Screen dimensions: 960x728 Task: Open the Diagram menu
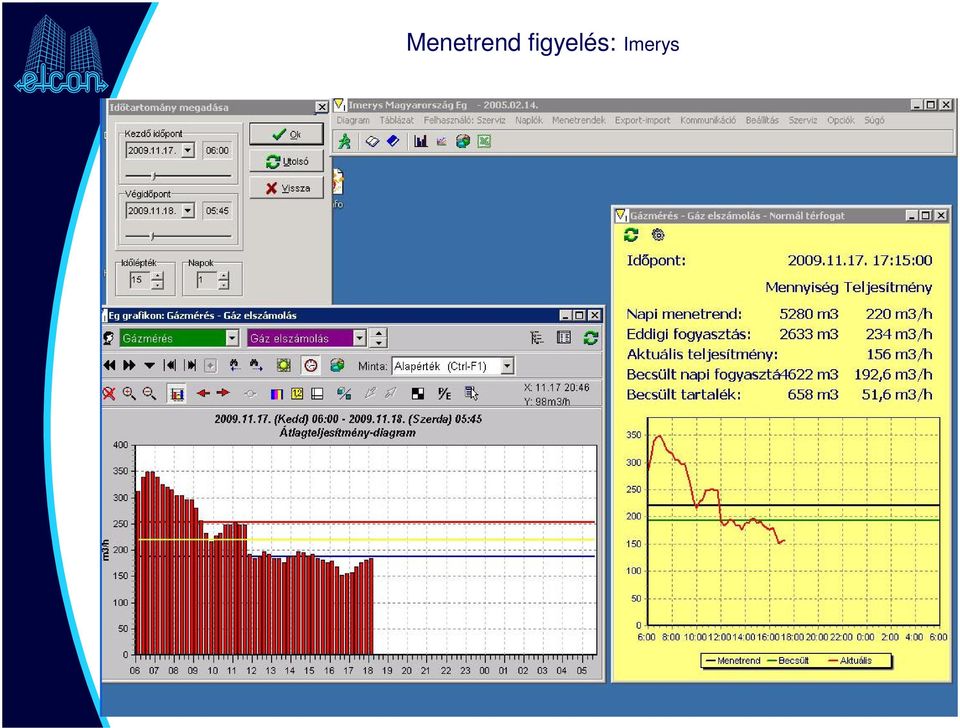coord(353,120)
